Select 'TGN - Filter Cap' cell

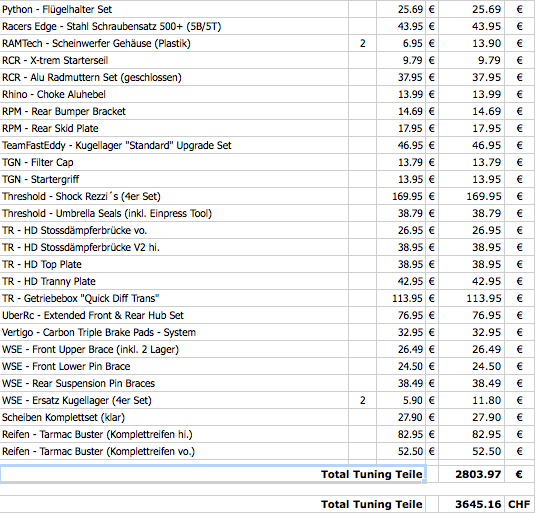[174, 162]
